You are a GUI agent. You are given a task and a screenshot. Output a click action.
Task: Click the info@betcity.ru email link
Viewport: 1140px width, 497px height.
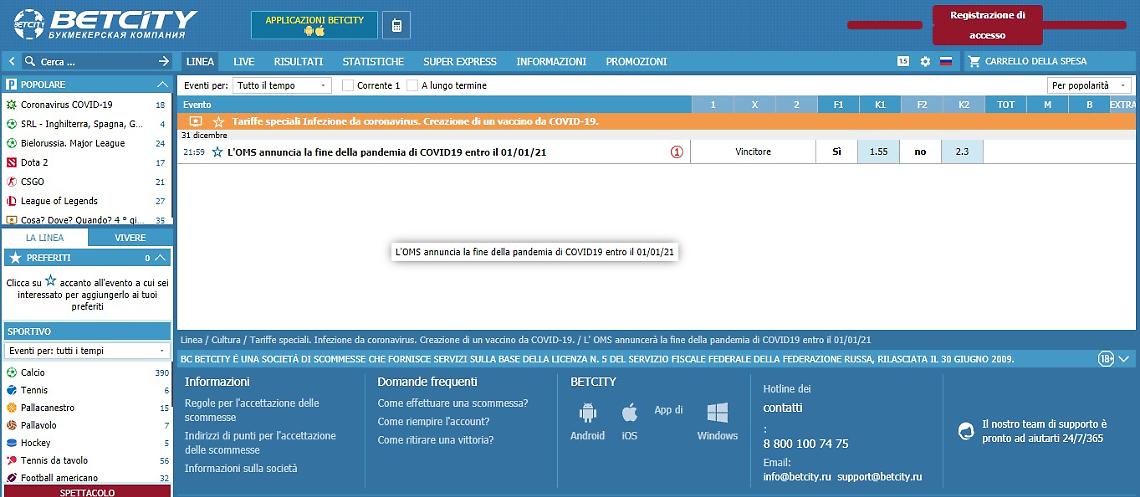point(796,477)
